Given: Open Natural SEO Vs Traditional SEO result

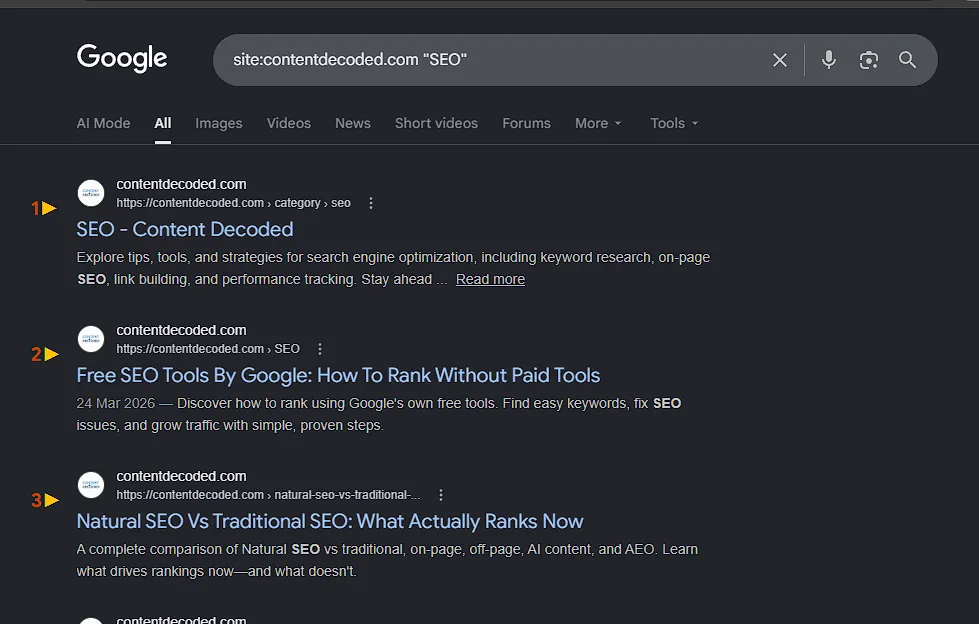Looking at the screenshot, I should (x=330, y=522).
